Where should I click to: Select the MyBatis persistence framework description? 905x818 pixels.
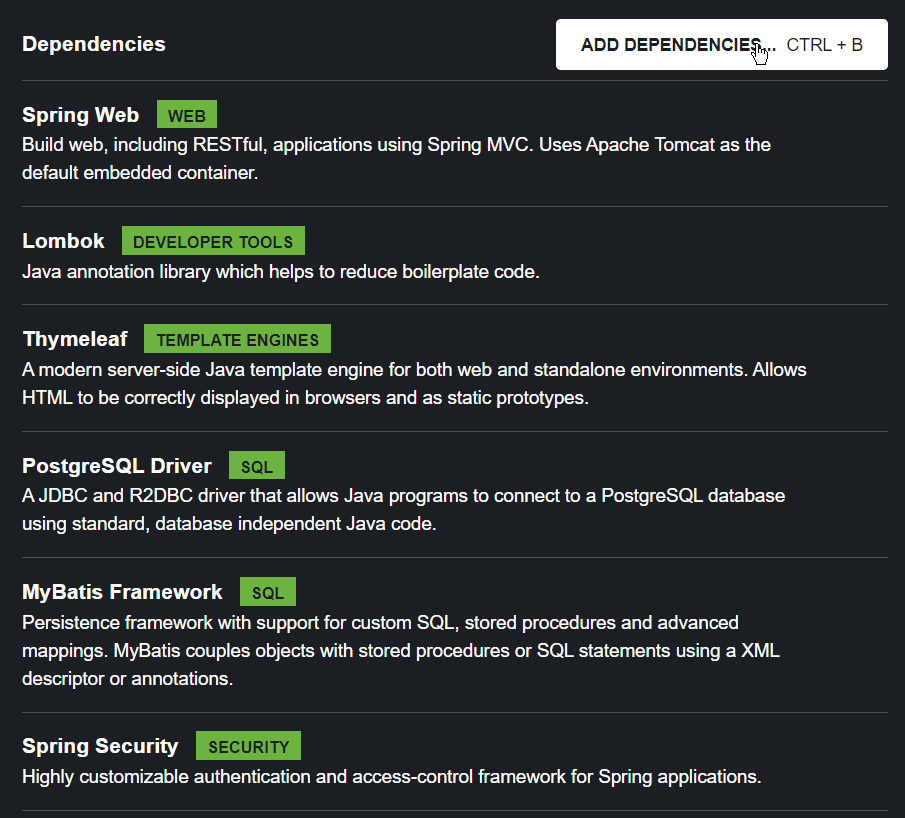401,651
